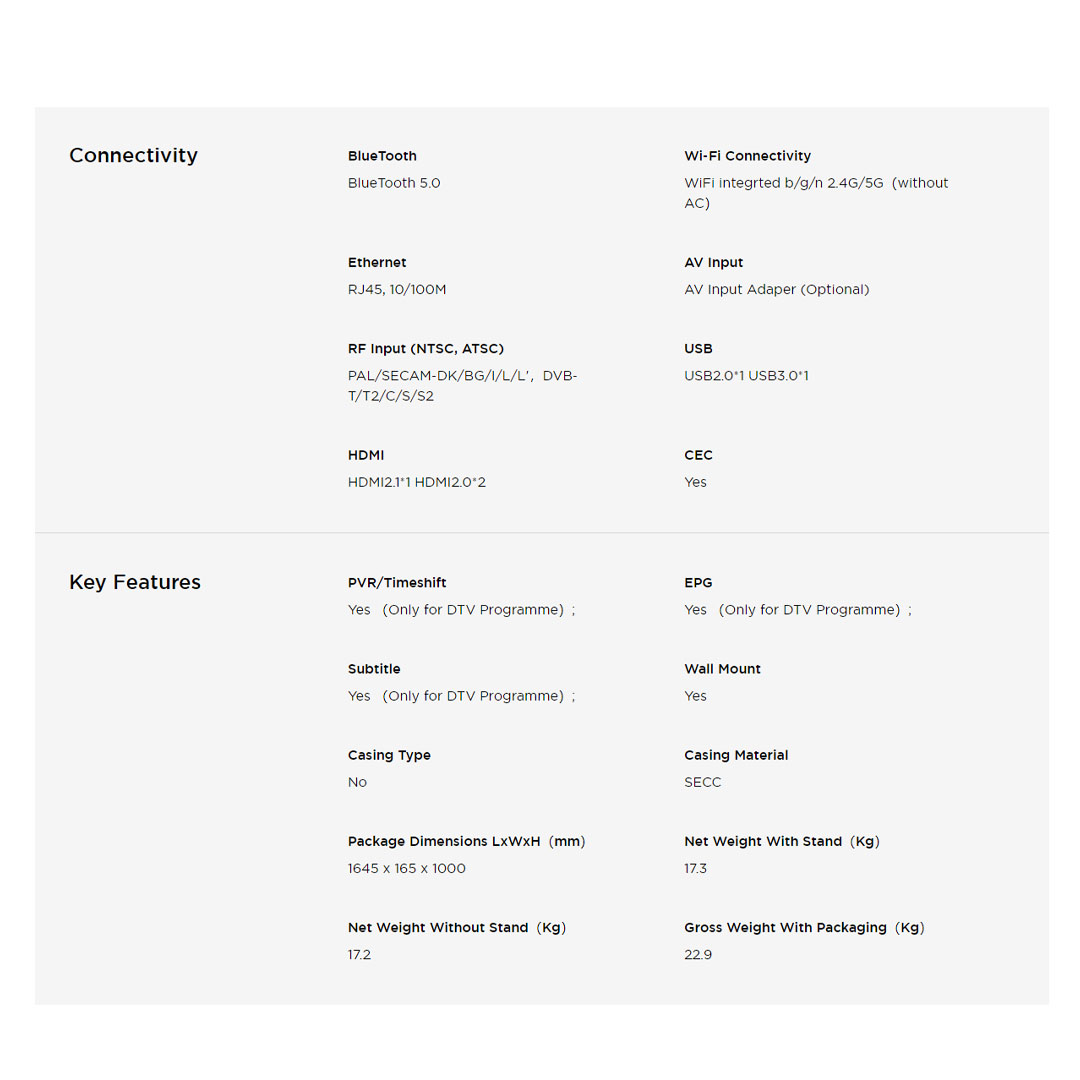Select the BlueTooth 5.0 value text
Image resolution: width=1080 pixels, height=1080 pixels.
394,183
